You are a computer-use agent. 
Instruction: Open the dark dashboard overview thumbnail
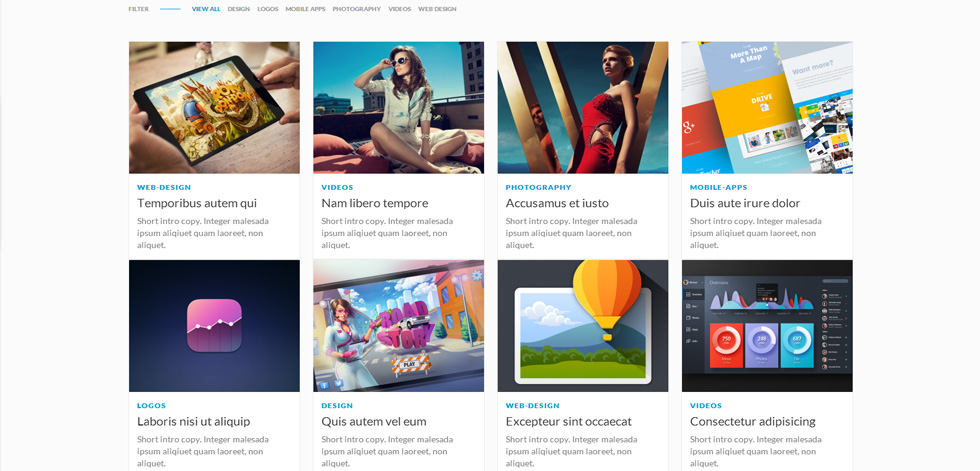pos(767,326)
